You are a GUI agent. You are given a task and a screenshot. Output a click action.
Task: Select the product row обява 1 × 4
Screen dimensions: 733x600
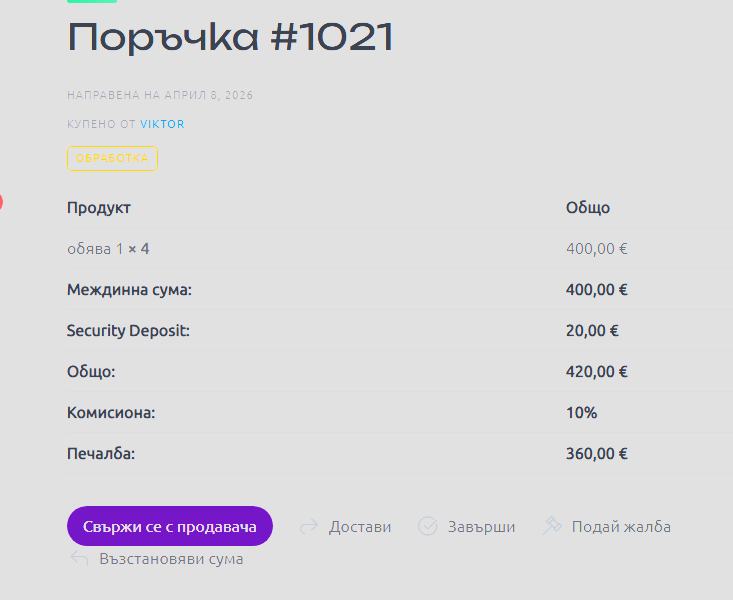point(108,249)
